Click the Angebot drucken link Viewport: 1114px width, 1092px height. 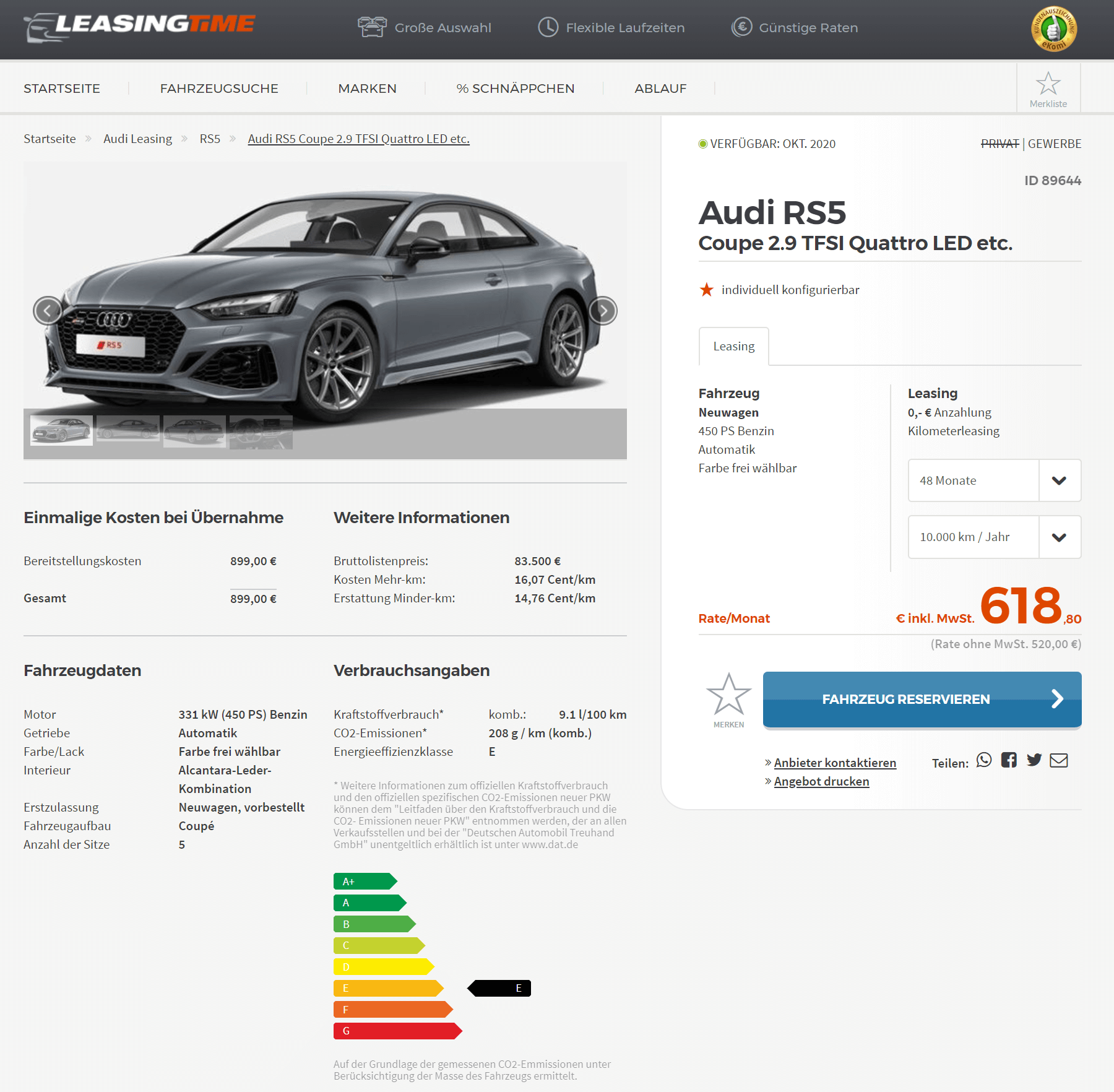pyautogui.click(x=821, y=781)
